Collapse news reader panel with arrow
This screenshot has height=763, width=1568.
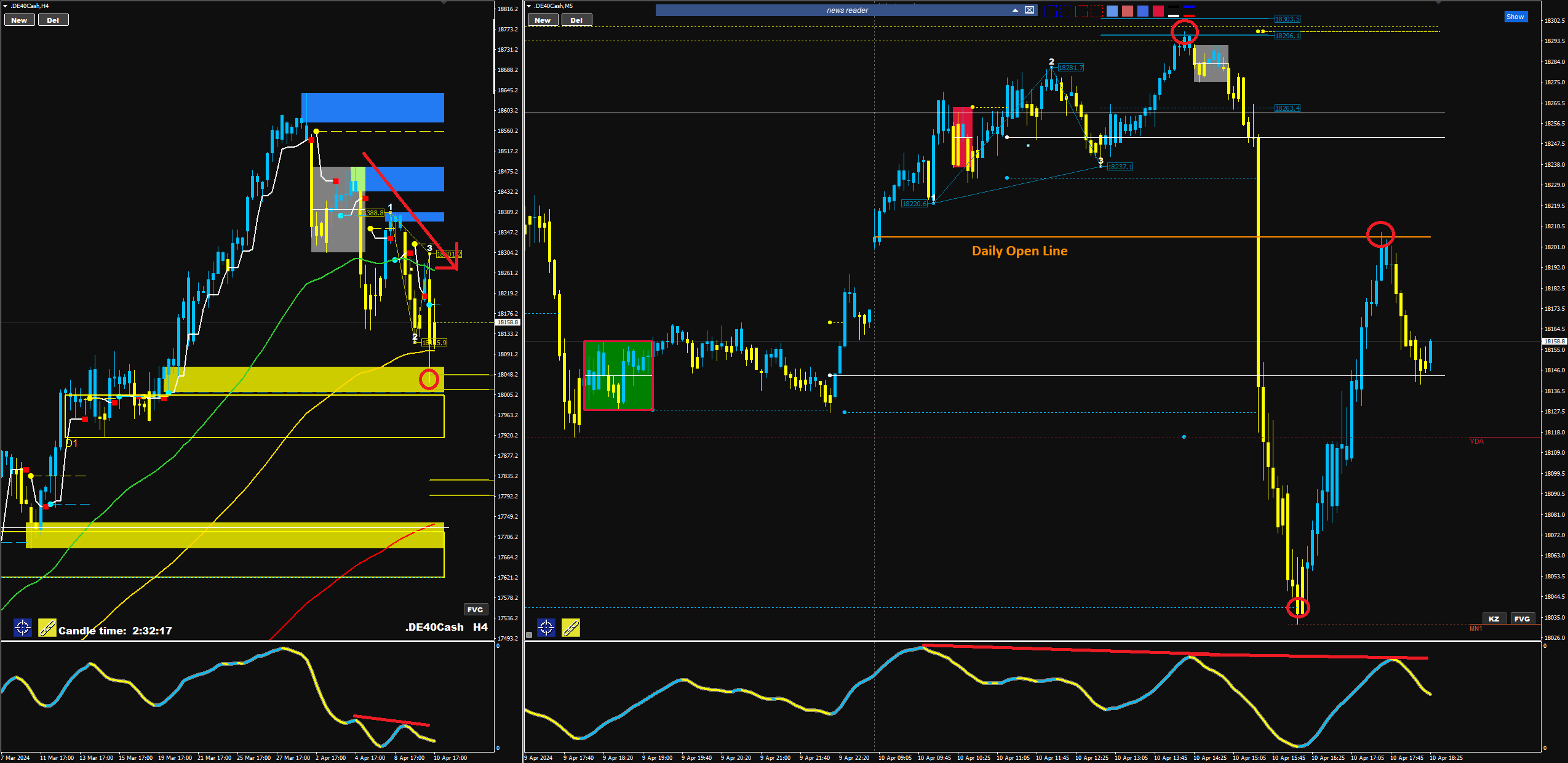coord(1015,10)
